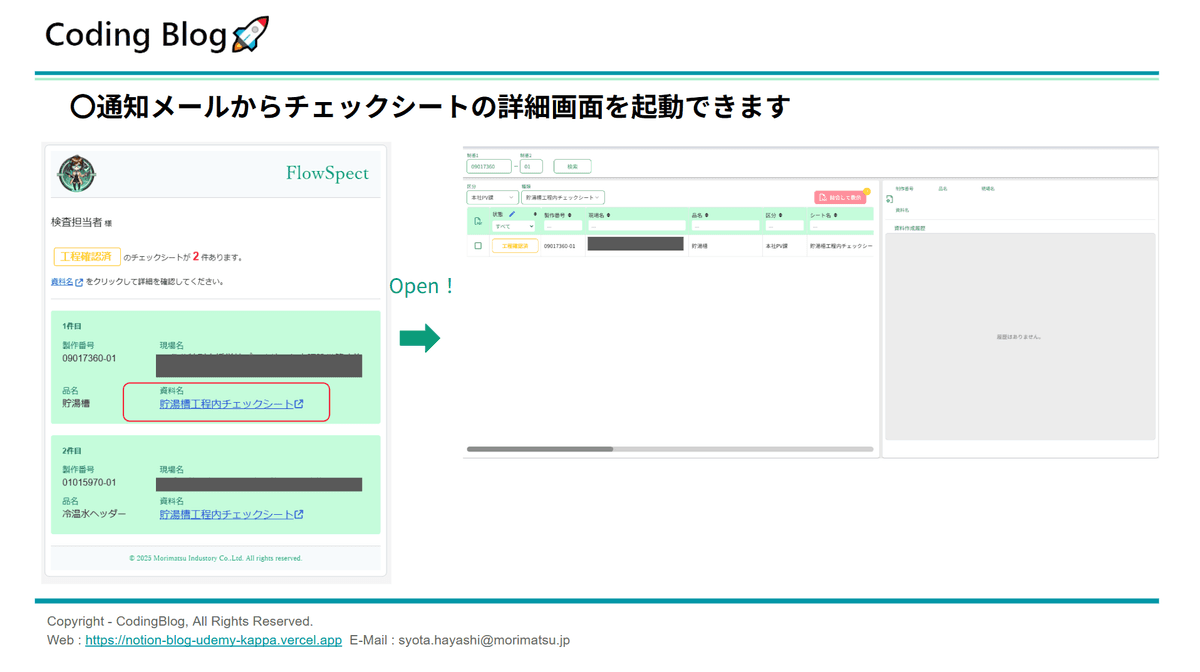Click the pink 結合して表示 button
1200x672 pixels.
click(x=840, y=198)
